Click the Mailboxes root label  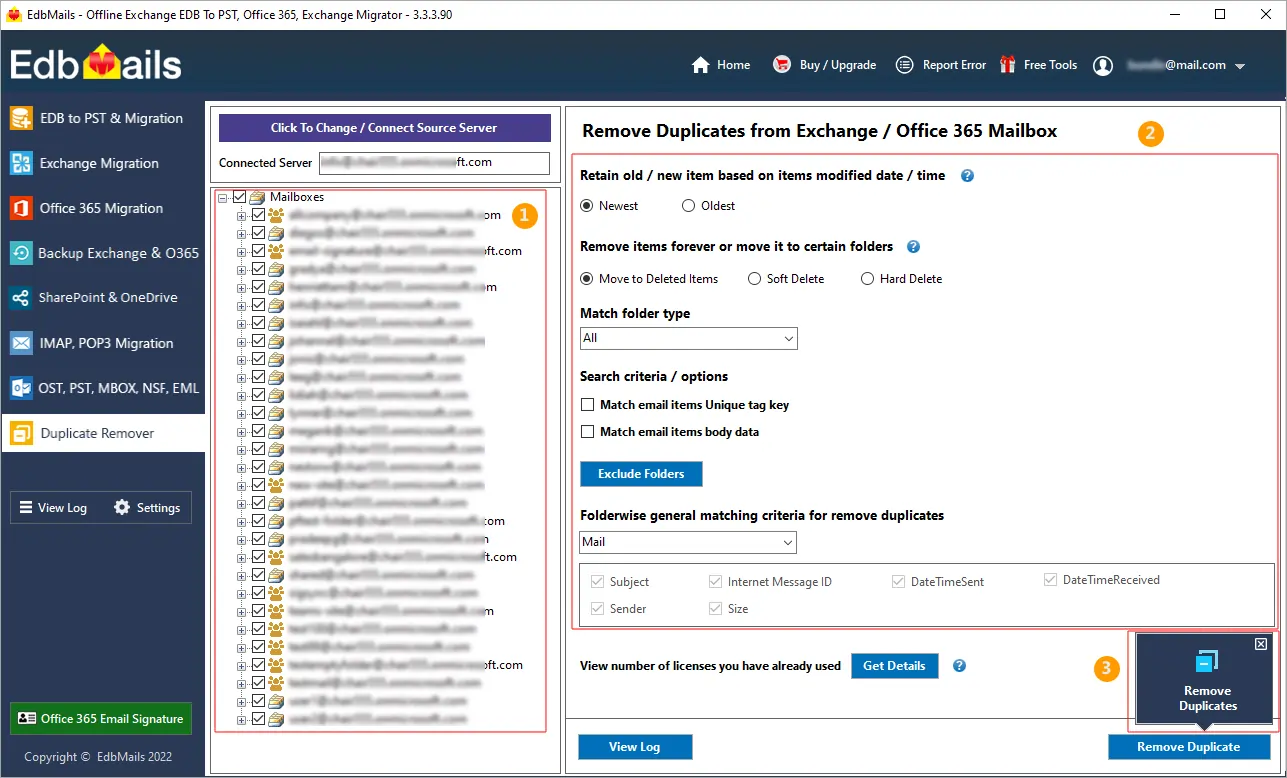coord(297,197)
